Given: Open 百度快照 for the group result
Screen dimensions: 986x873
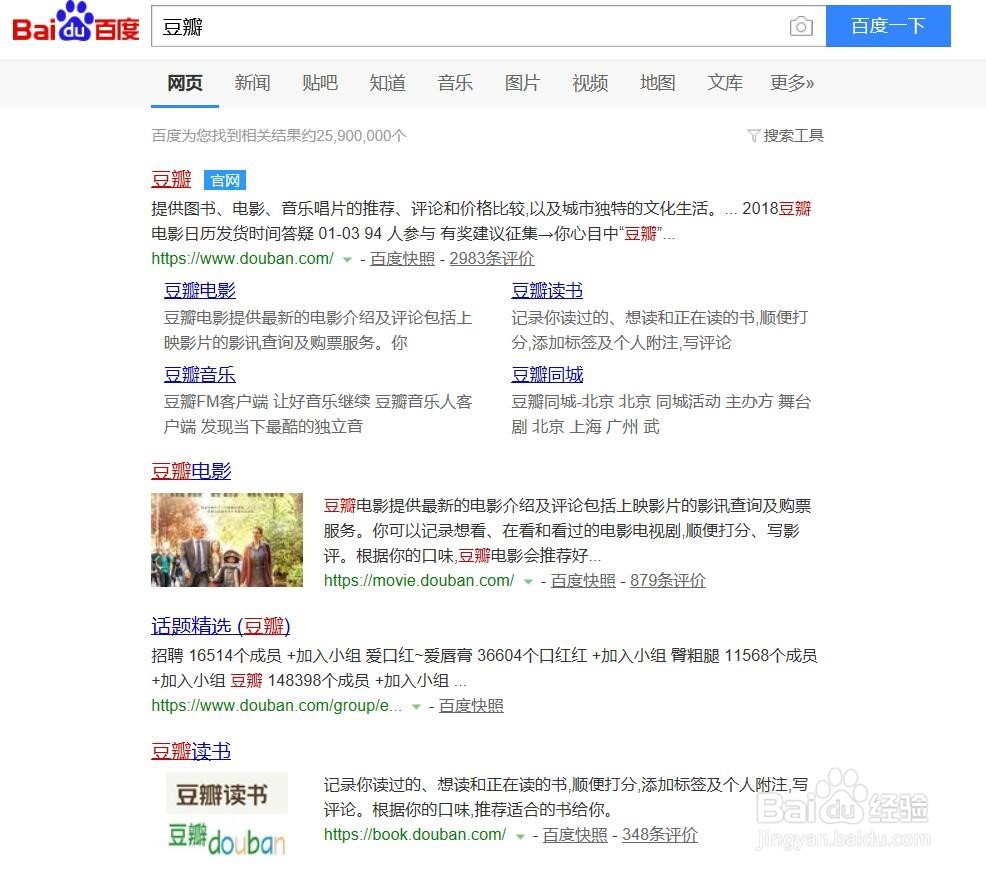Looking at the screenshot, I should [471, 706].
